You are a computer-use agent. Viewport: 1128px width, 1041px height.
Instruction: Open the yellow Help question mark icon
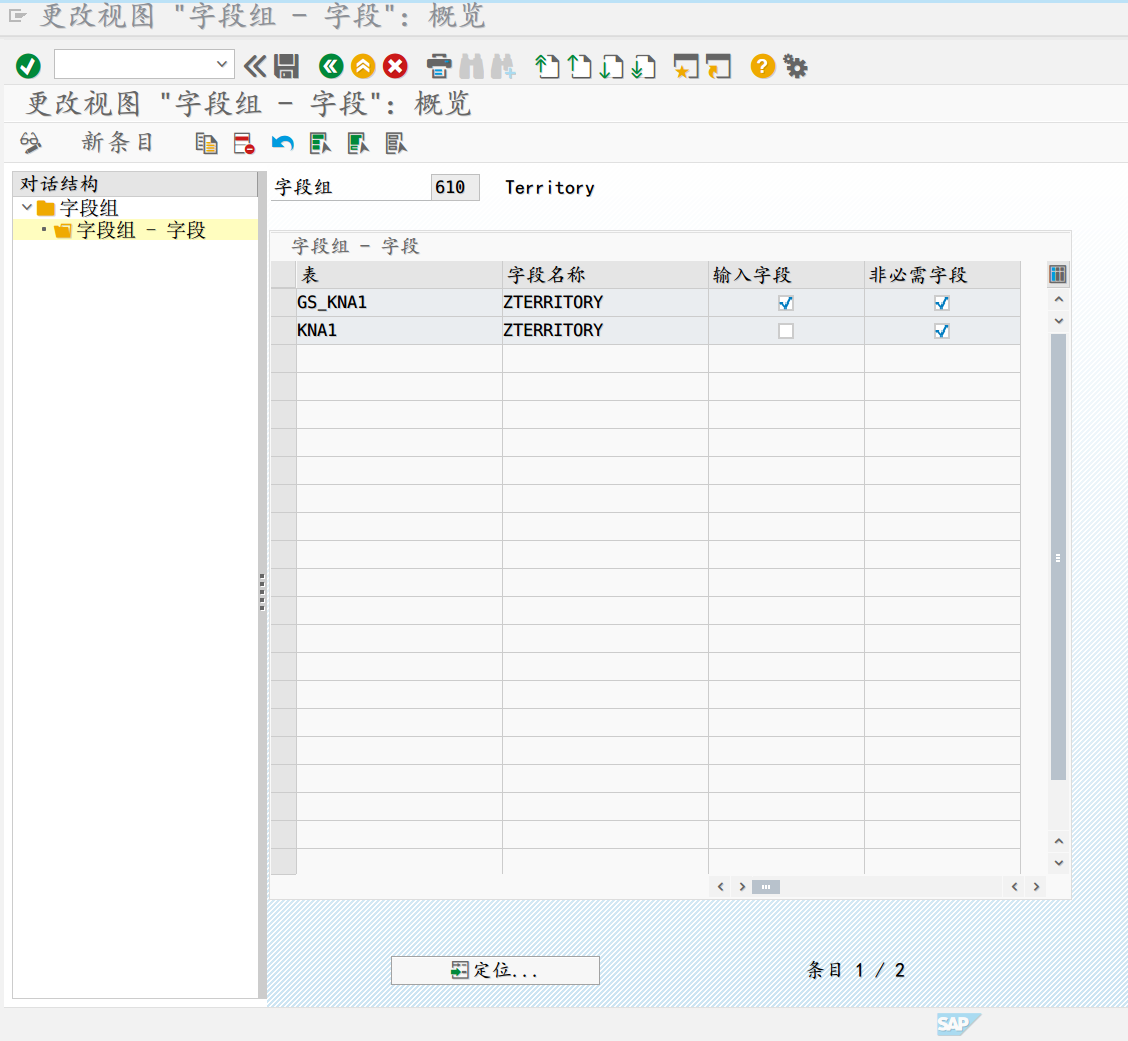[x=763, y=67]
